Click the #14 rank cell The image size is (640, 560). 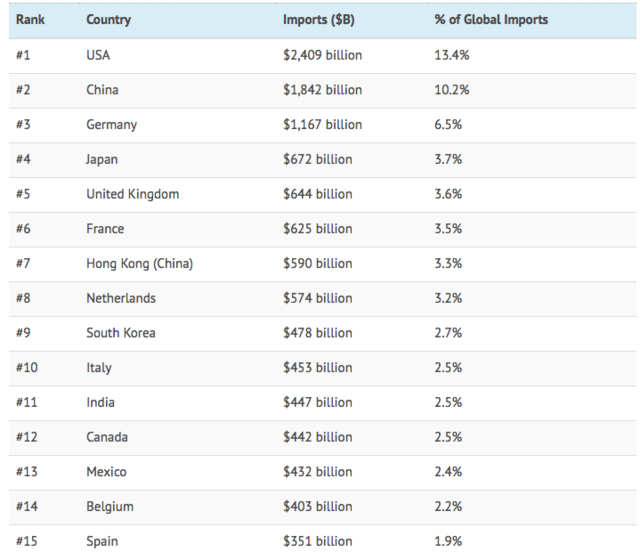(27, 506)
